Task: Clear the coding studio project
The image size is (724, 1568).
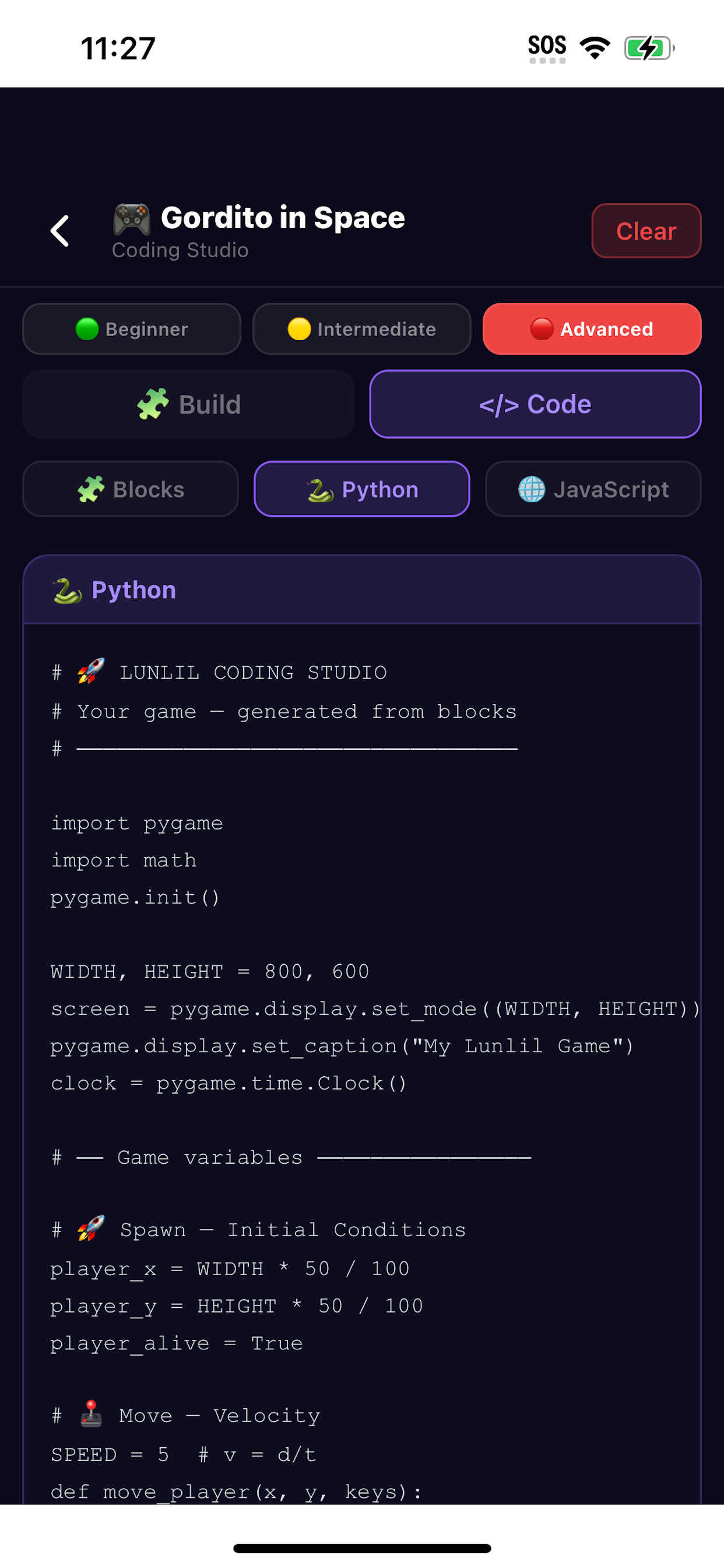Action: pos(646,230)
